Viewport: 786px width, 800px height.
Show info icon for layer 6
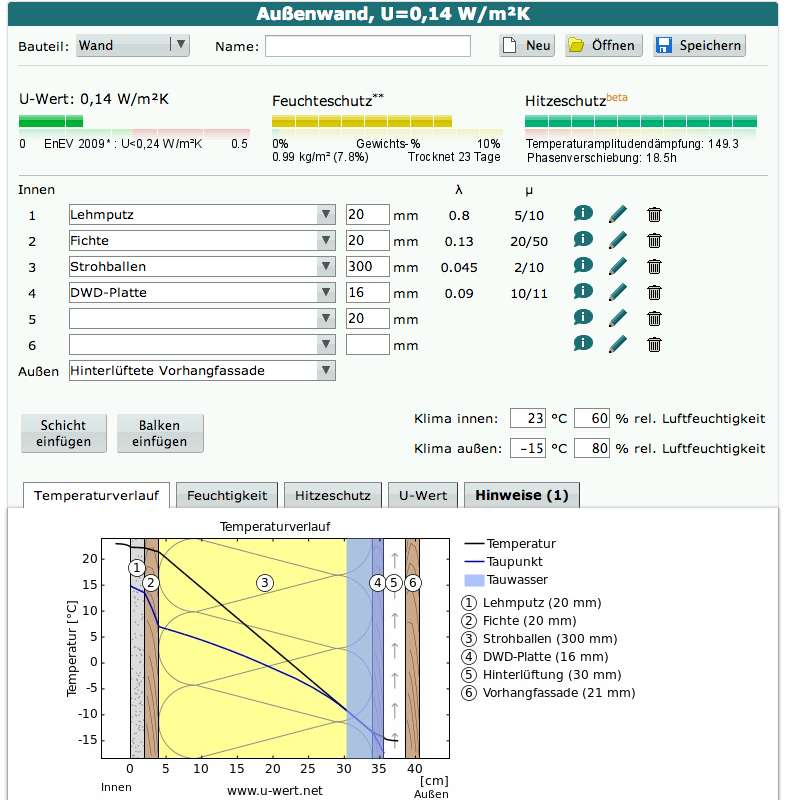point(583,343)
